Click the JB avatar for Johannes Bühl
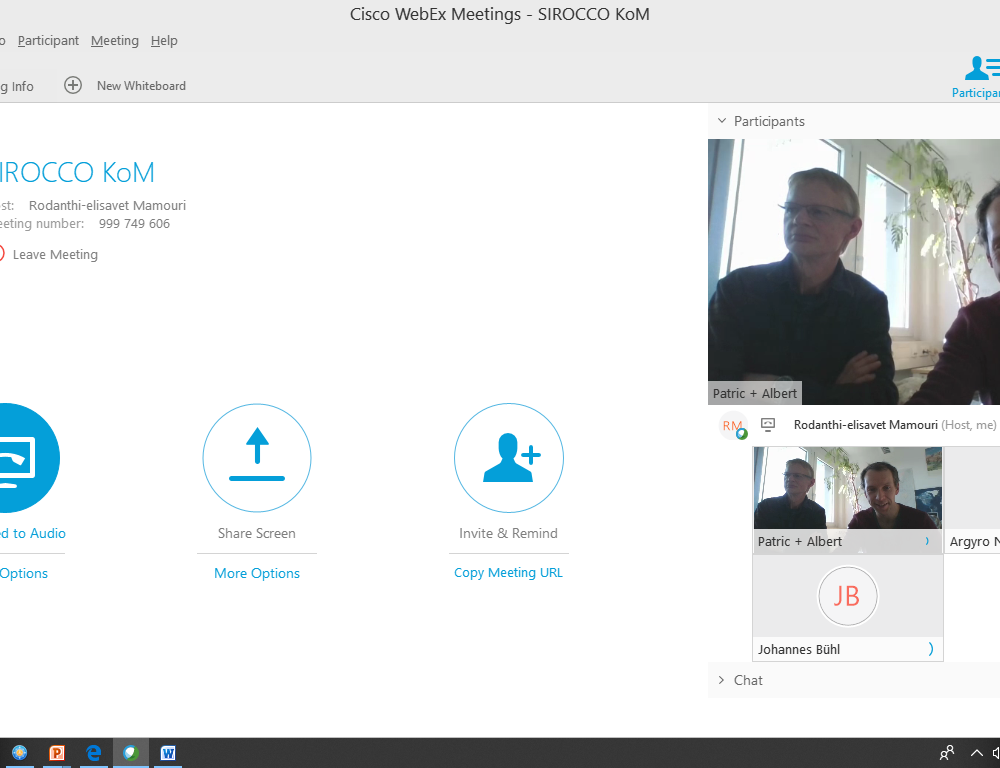1000x768 pixels. (847, 596)
